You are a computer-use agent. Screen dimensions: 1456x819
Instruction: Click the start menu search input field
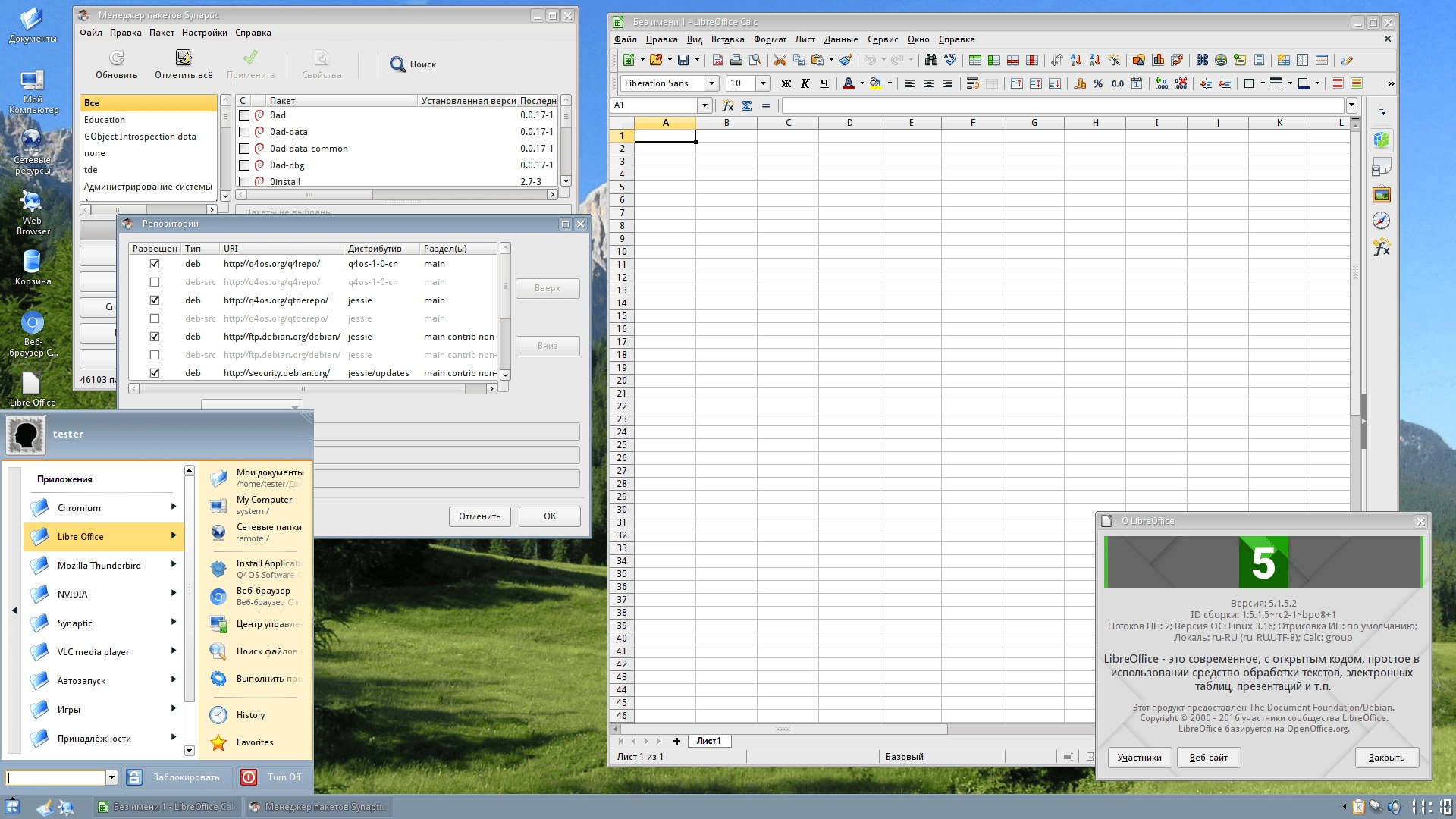(56, 777)
